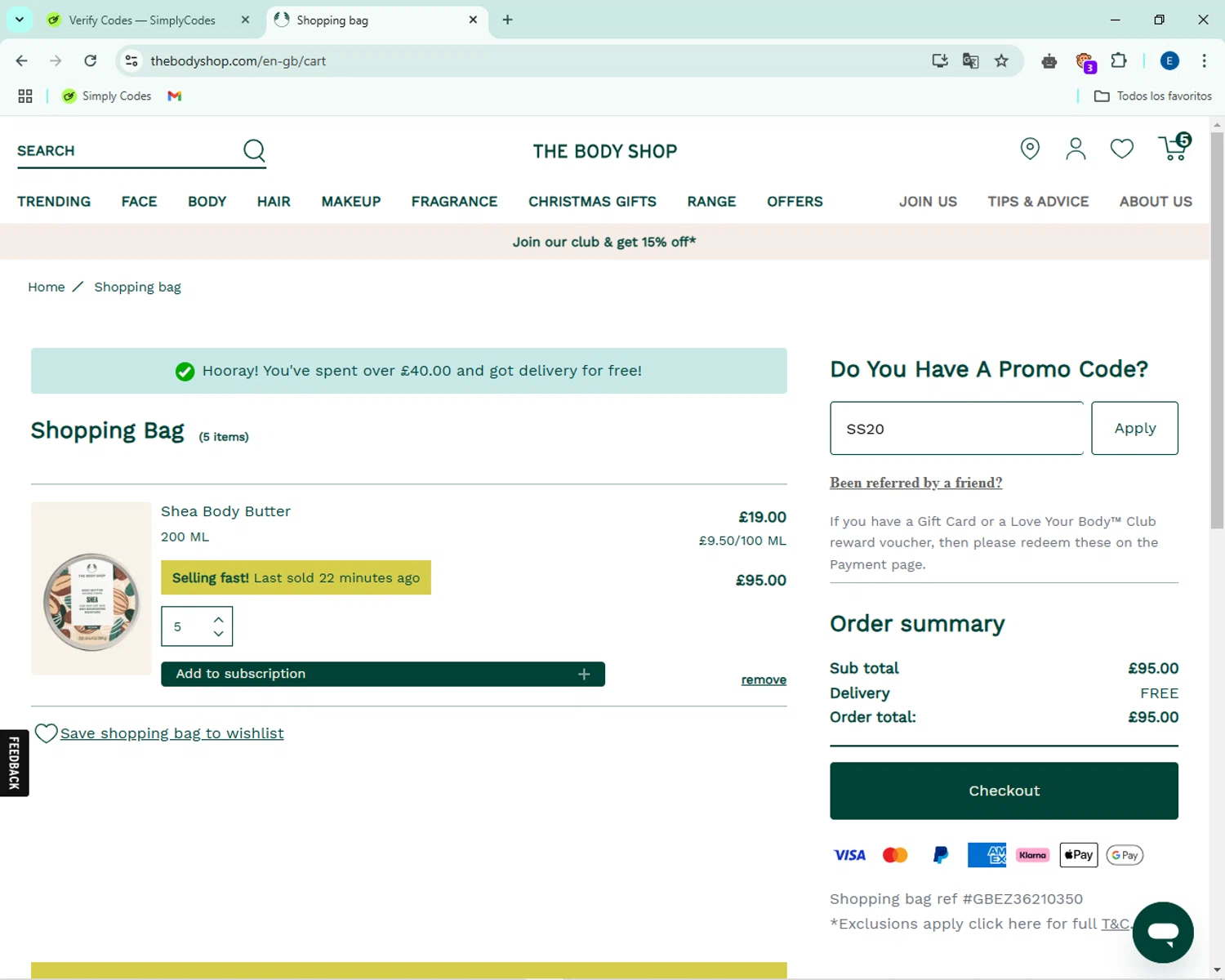The height and width of the screenshot is (980, 1225).
Task: Open the HAIR menu
Action: (274, 202)
